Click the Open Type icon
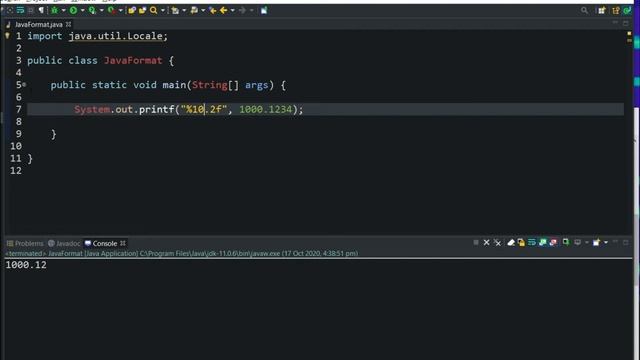 (132, 10)
